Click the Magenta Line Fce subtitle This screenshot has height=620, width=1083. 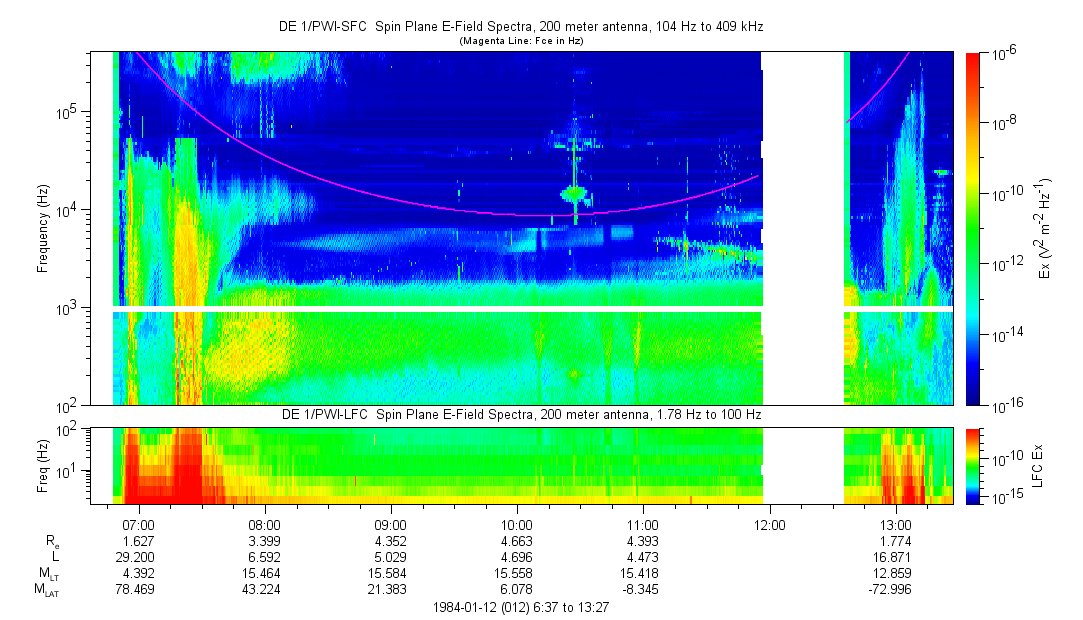[x=520, y=41]
